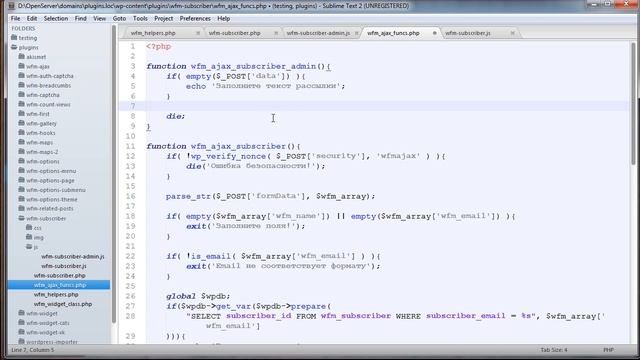The image size is (640, 360).
Task: Click the Line 7, Column 5 status text
Action: click(32, 350)
